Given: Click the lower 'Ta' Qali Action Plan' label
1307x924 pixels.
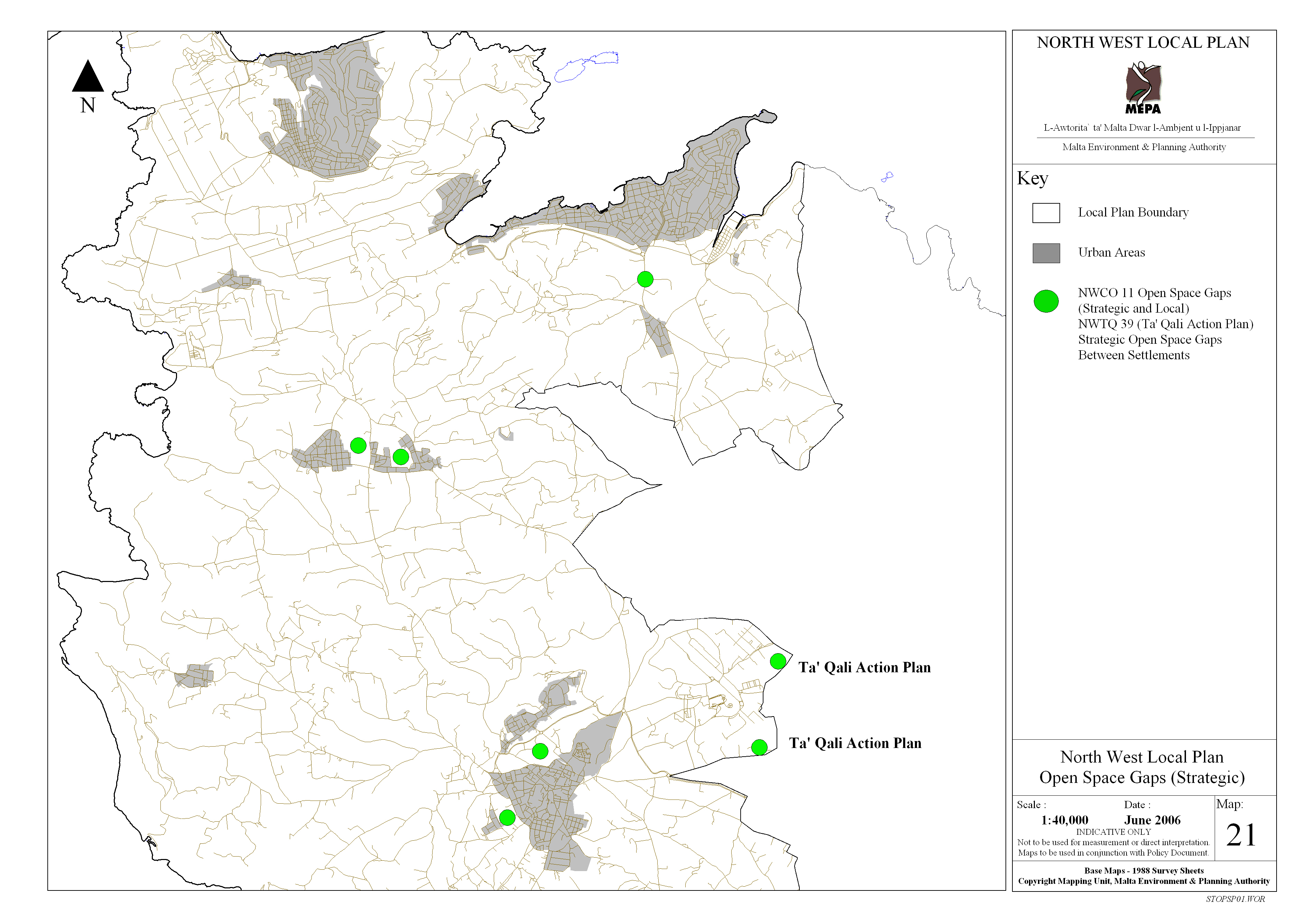Looking at the screenshot, I should (855, 743).
